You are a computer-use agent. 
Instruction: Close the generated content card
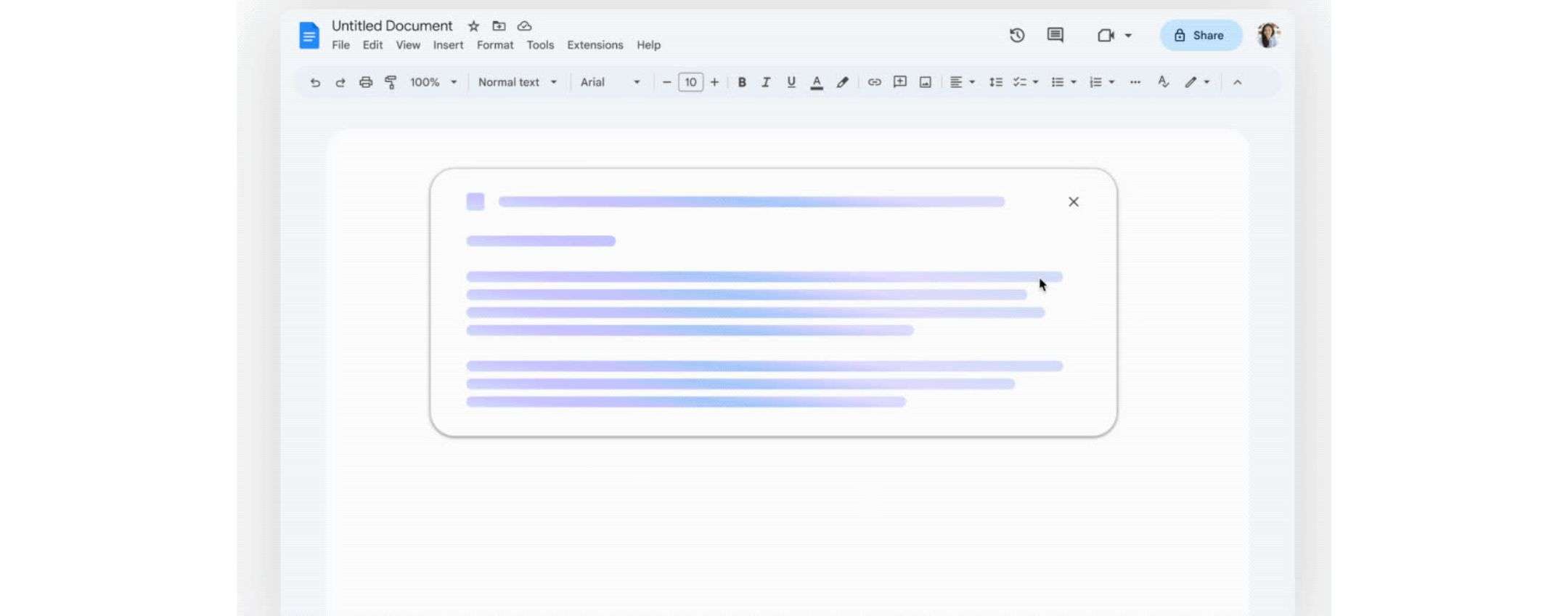click(x=1074, y=202)
